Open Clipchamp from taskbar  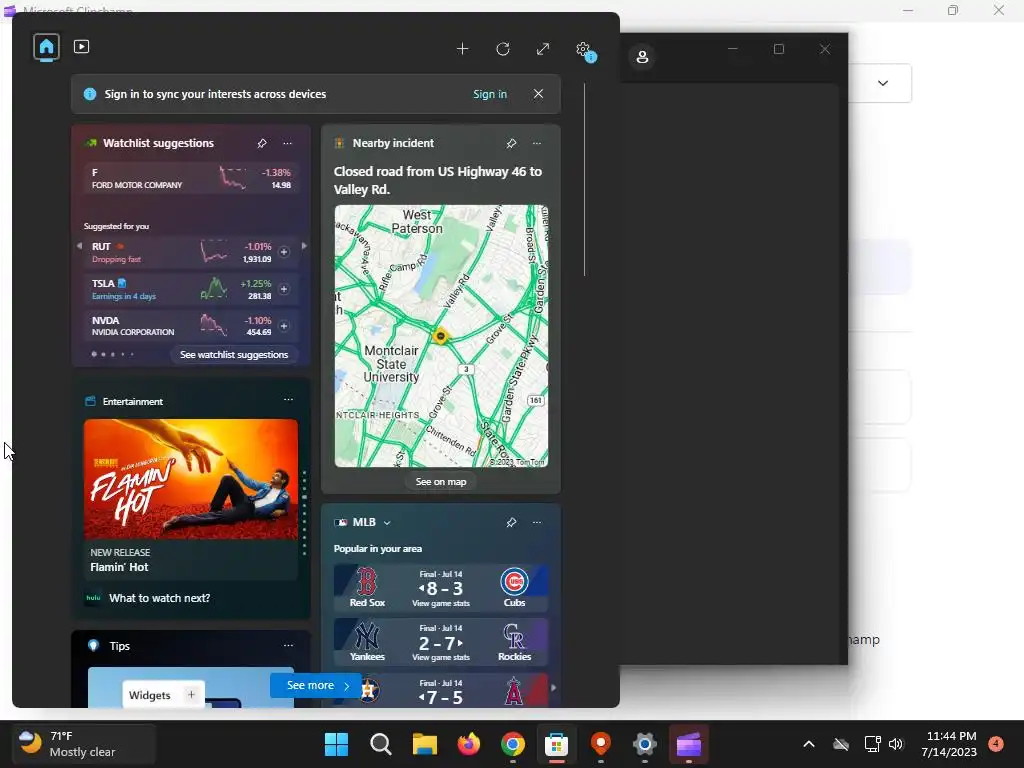coord(688,744)
